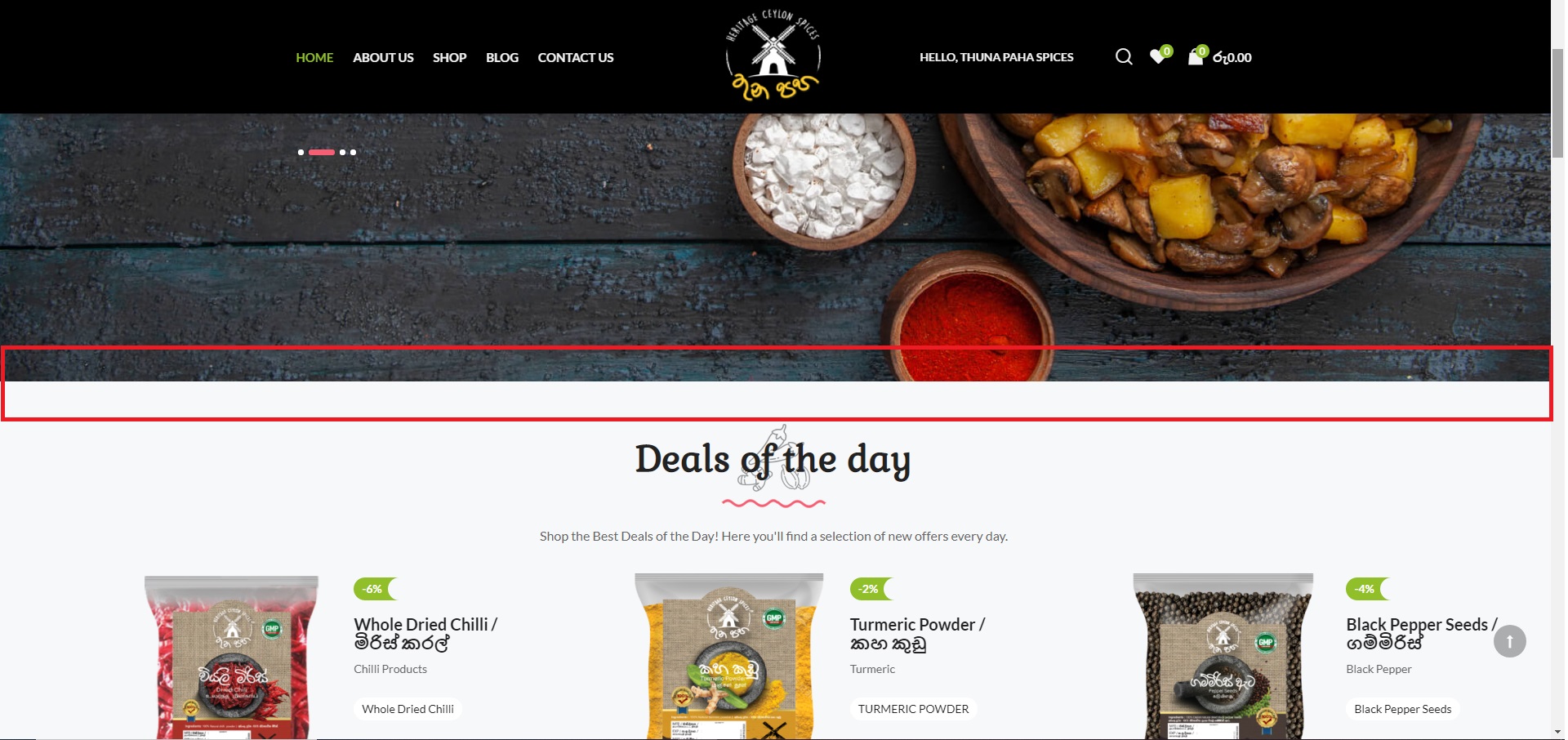Click the Thuna Paha windmill logo
Screen dimensions: 1568x740
click(773, 56)
